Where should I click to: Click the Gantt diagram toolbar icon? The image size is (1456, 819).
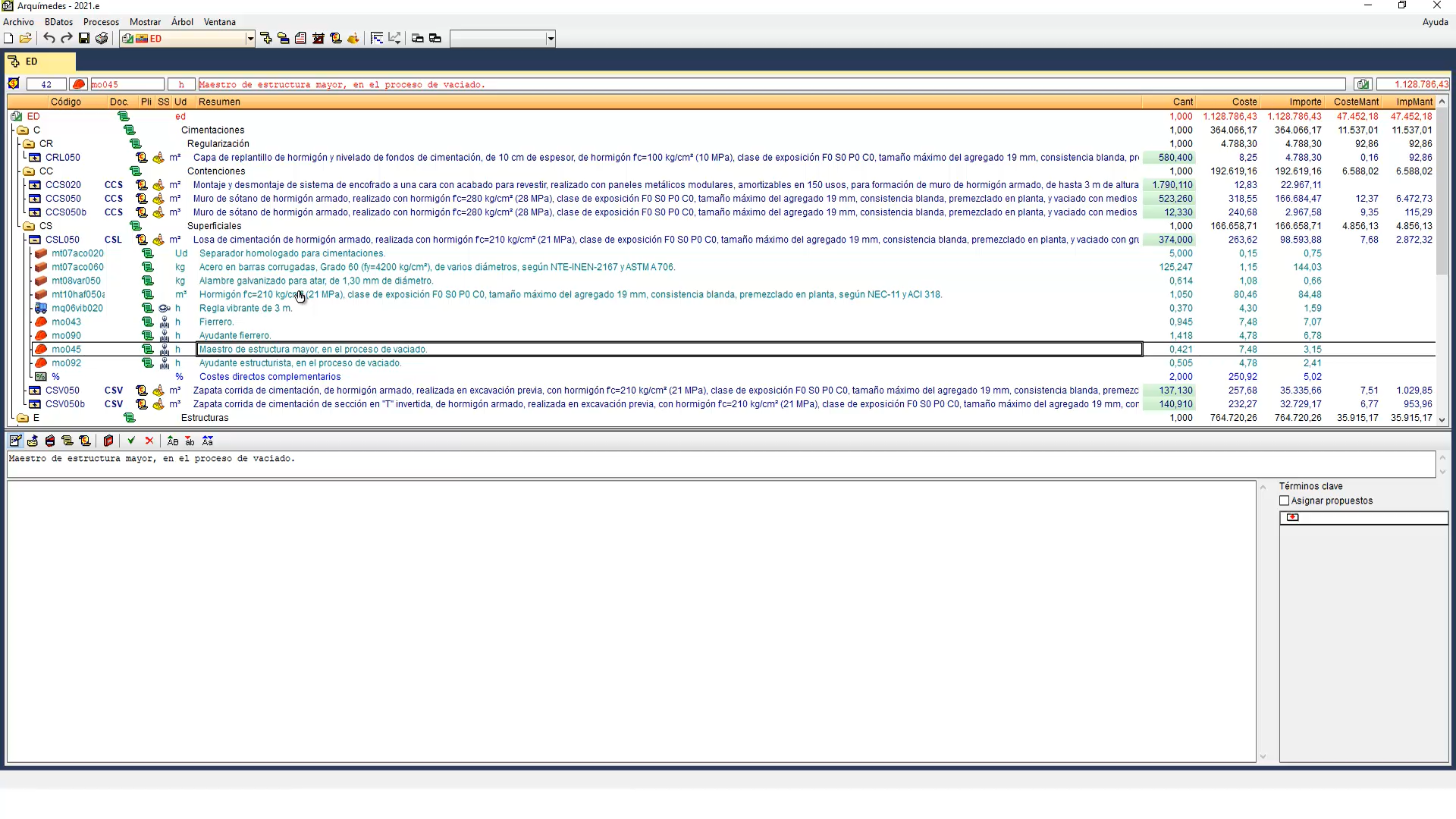pyautogui.click(x=377, y=38)
